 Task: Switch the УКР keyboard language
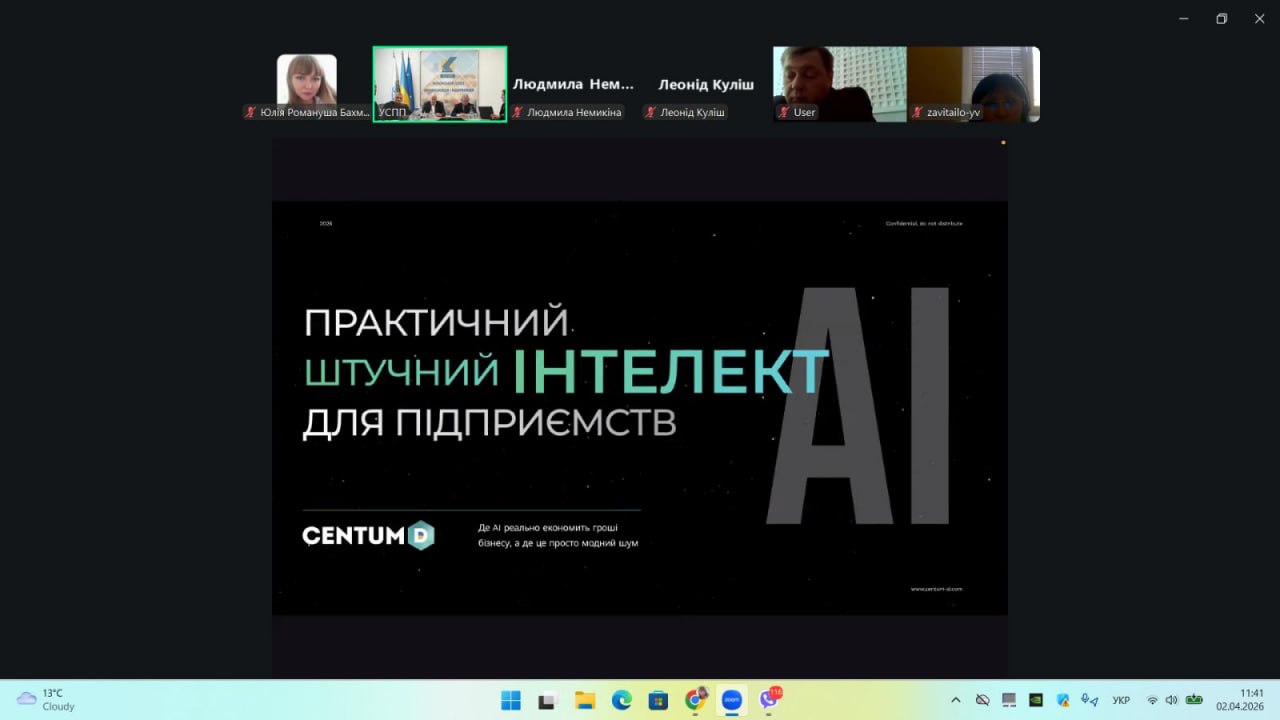(x=1121, y=700)
